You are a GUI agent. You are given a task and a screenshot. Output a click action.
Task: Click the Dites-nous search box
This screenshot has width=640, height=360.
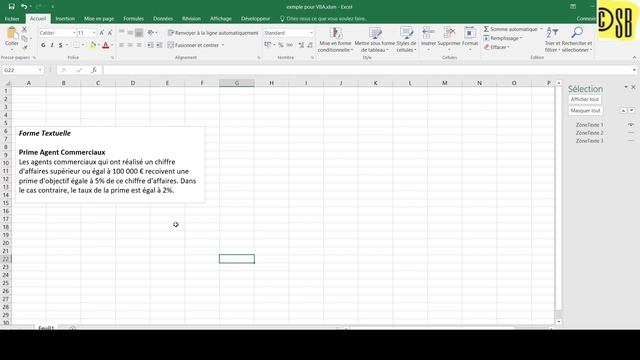click(323, 19)
